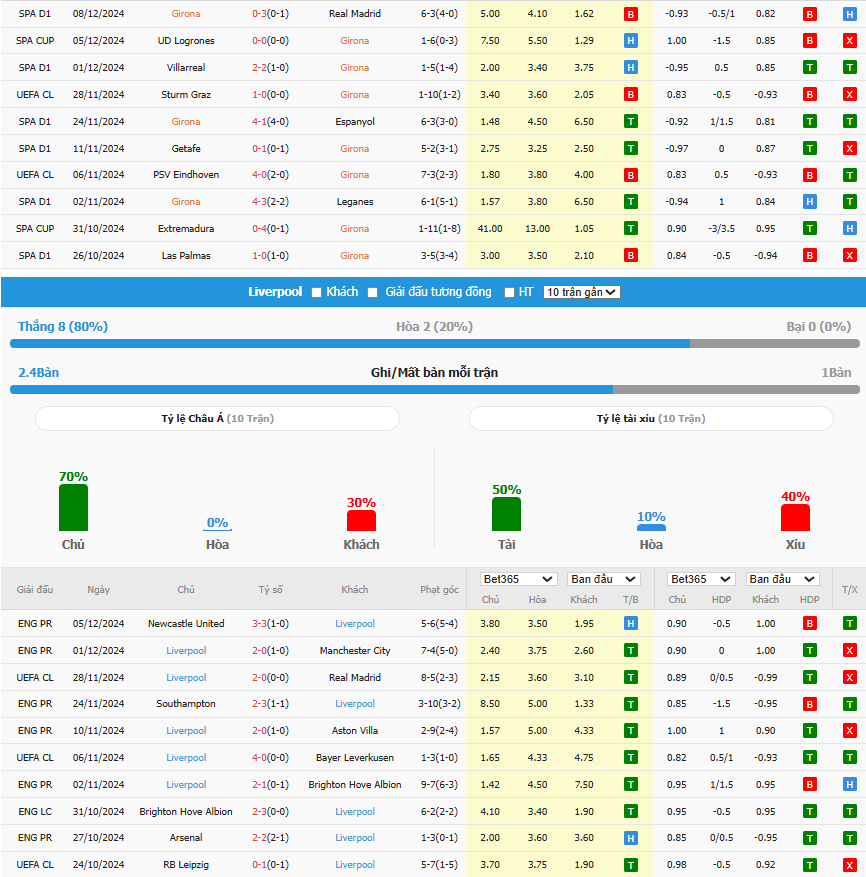The image size is (866, 877).
Task: Toggle the HT checkbox
Action: coord(509,293)
